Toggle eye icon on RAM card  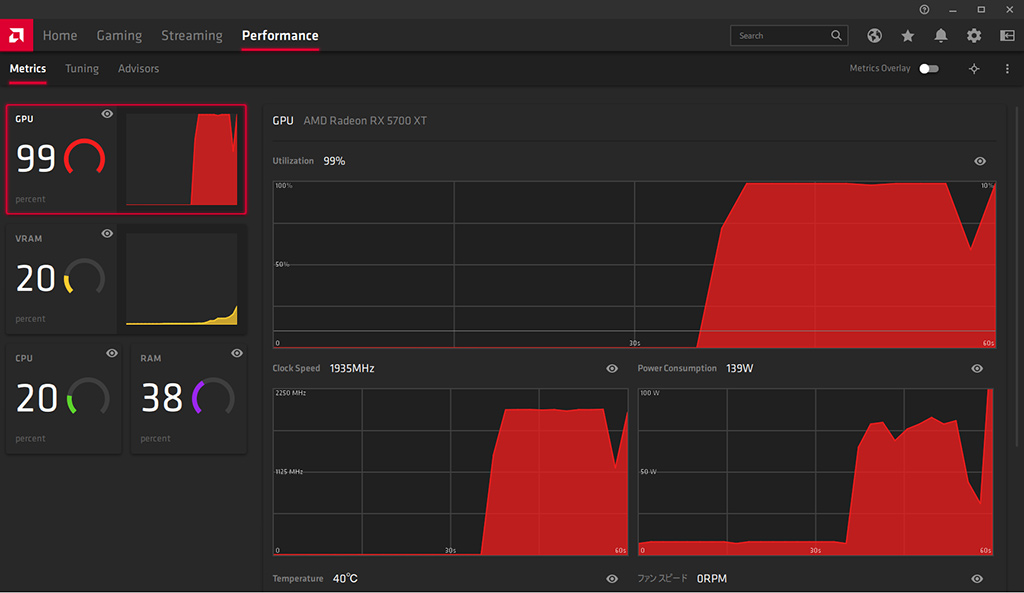(236, 353)
